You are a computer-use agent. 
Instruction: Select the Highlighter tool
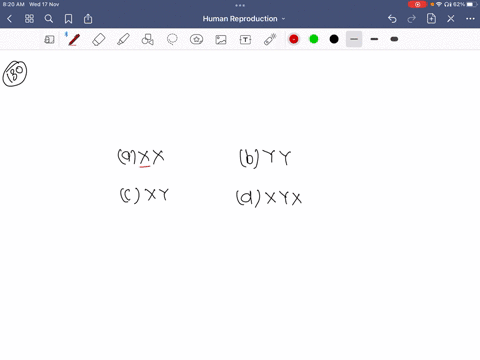coord(123,39)
